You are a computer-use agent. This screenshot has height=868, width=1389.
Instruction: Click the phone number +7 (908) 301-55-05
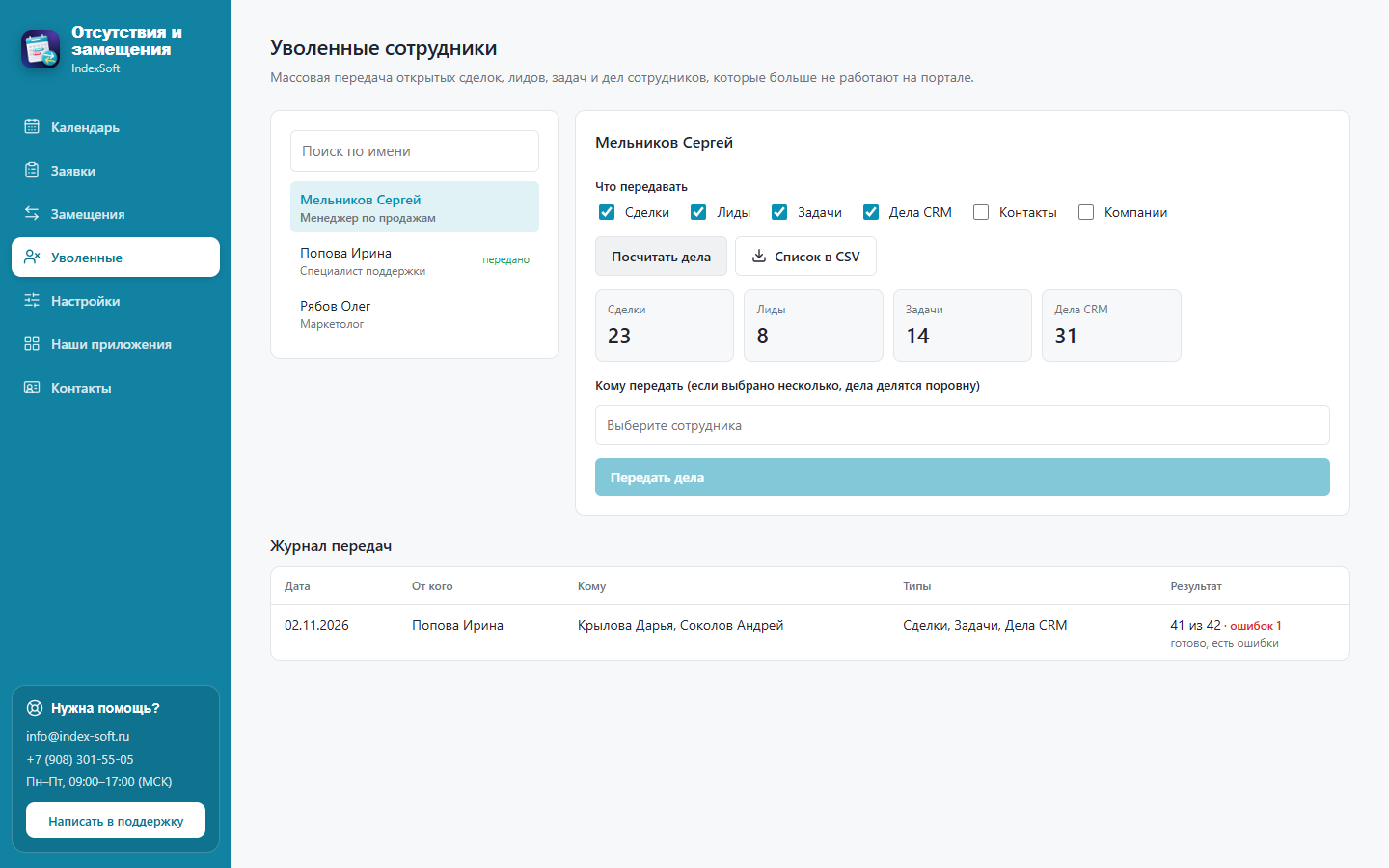(x=80, y=759)
